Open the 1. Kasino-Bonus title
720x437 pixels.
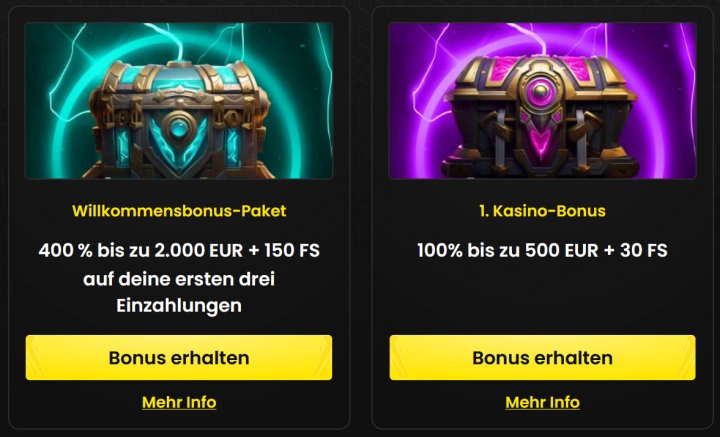[x=542, y=211]
